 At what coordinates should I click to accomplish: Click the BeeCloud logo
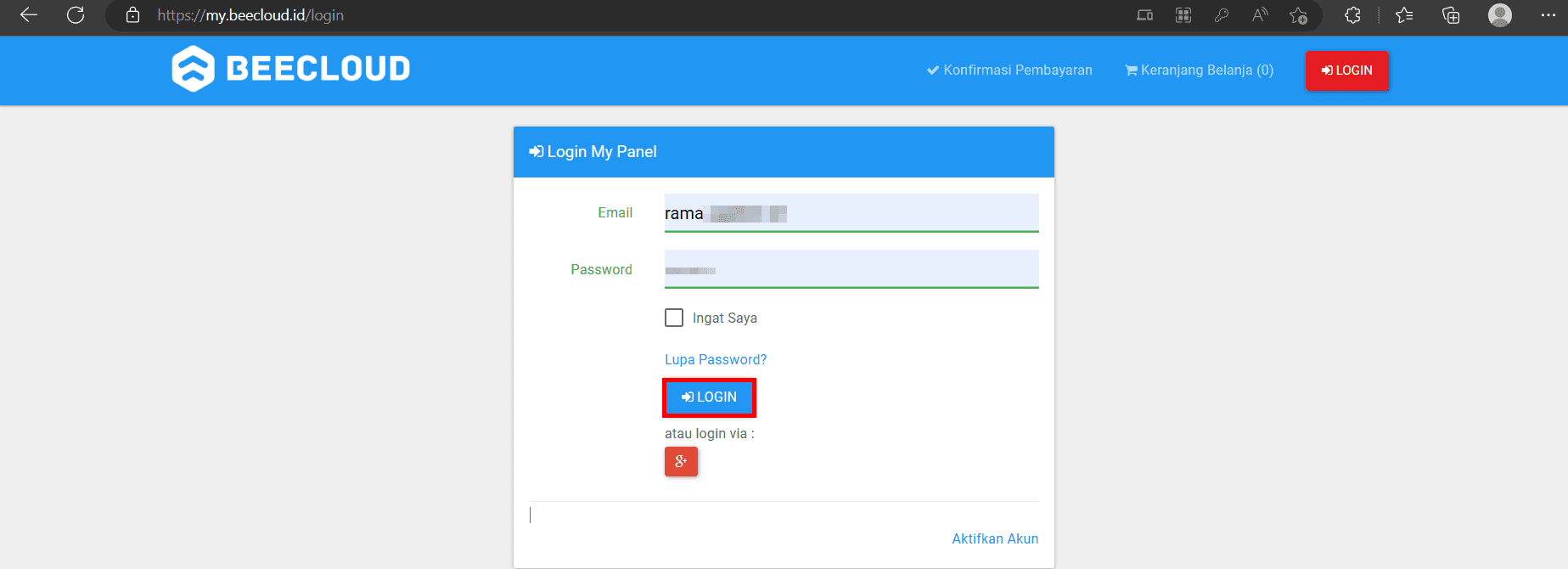click(x=291, y=69)
